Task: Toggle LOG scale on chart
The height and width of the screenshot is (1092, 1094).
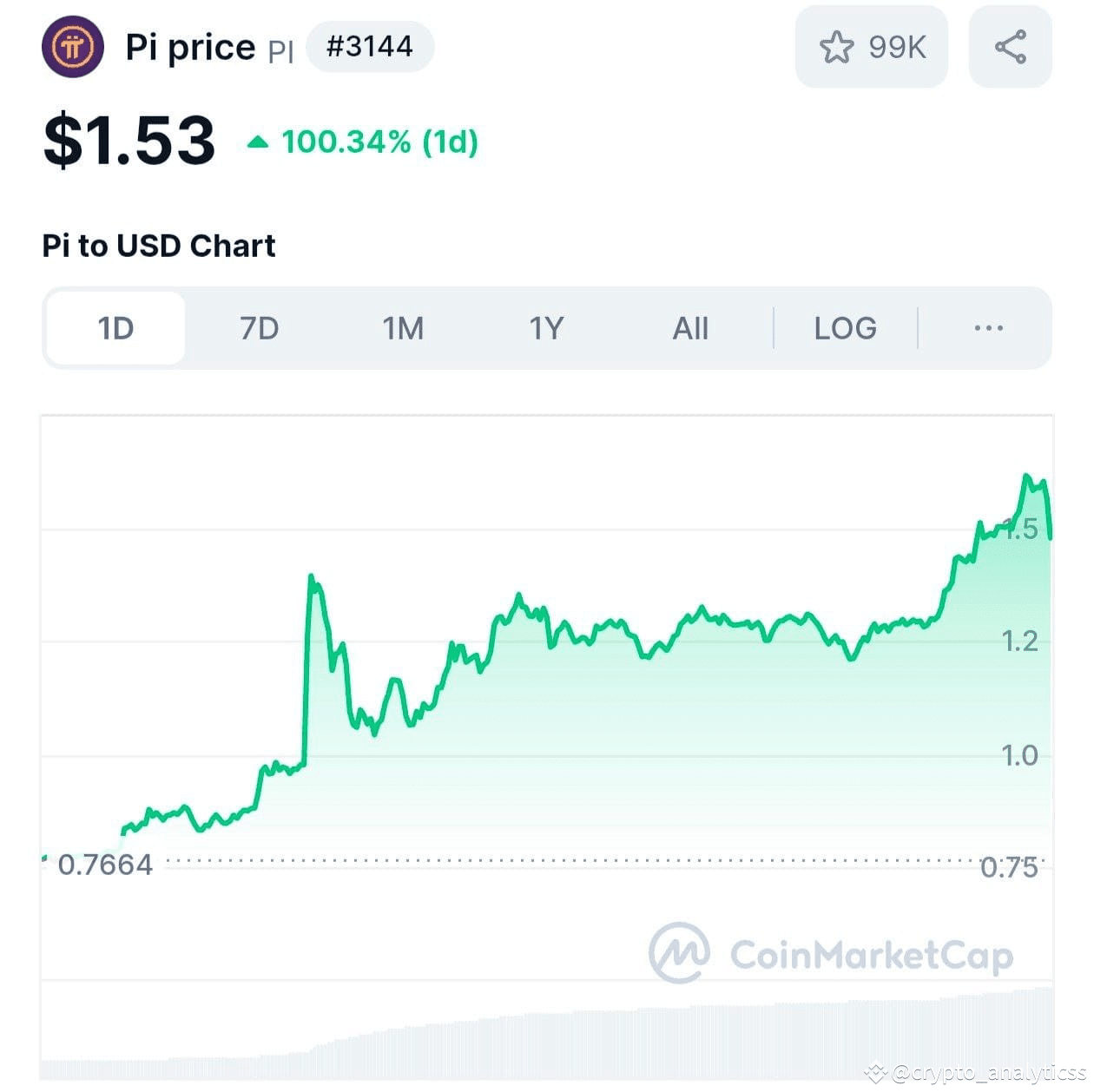Action: pyautogui.click(x=846, y=328)
